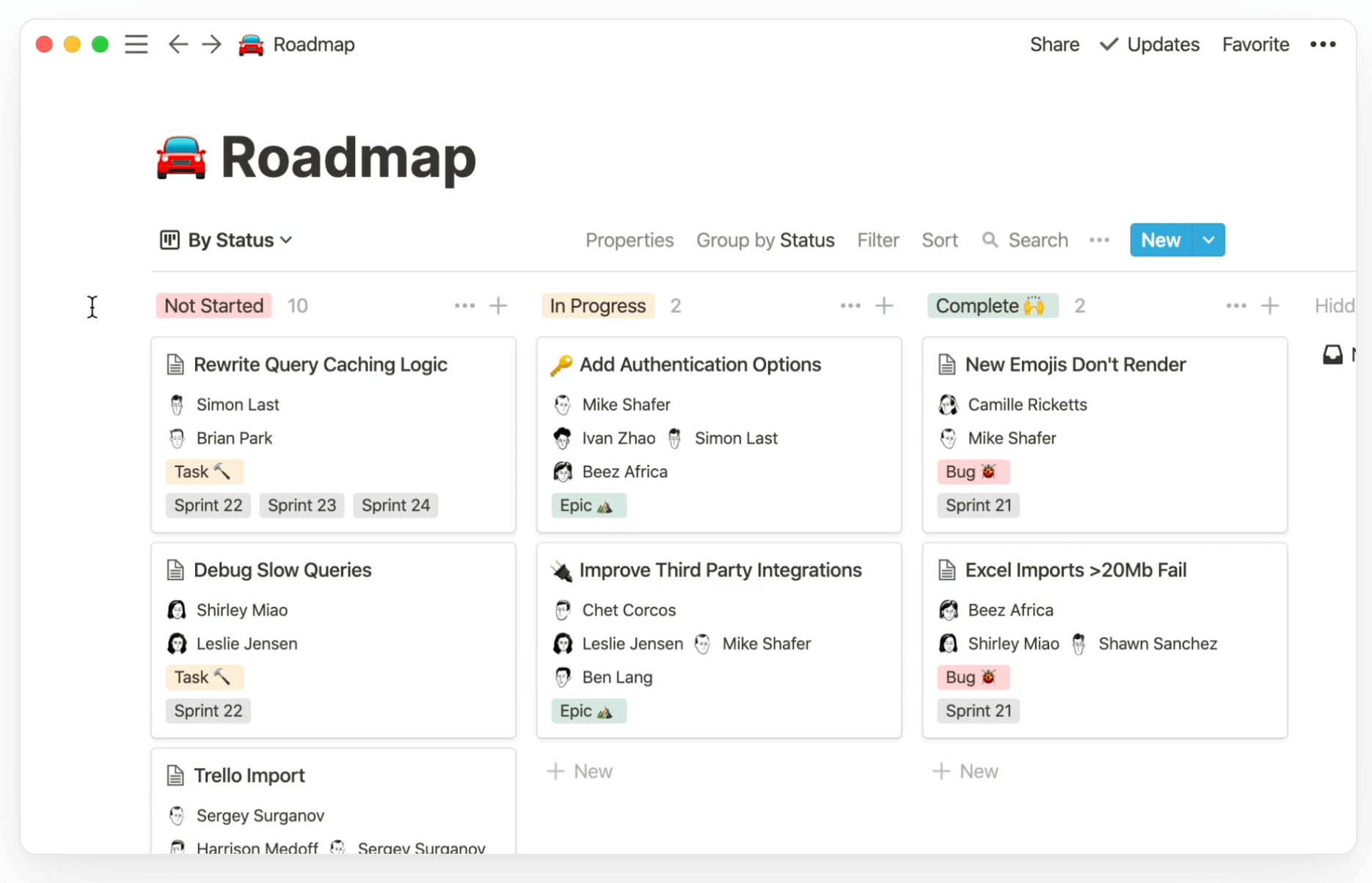Image resolution: width=1372 pixels, height=883 pixels.
Task: Open the Rewrite Query Caching Logic card
Action: pyautogui.click(x=321, y=364)
